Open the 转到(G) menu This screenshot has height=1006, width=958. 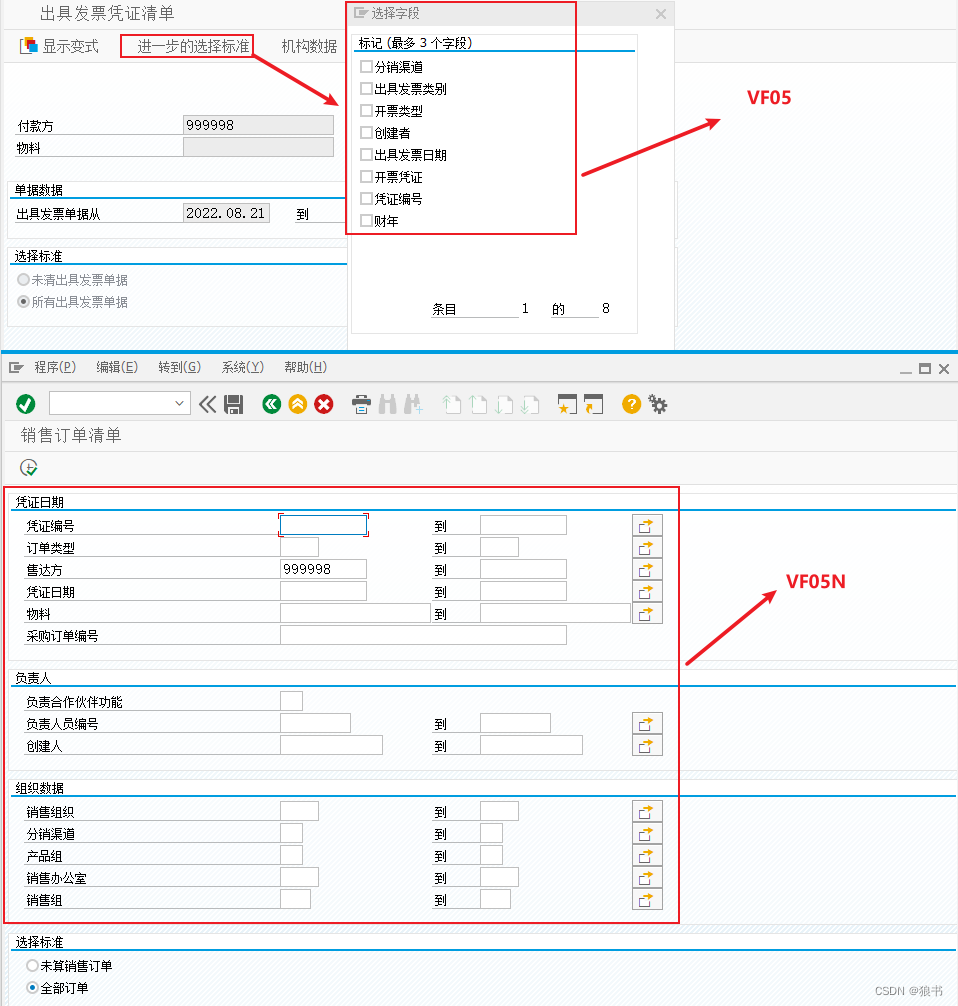pyautogui.click(x=179, y=366)
